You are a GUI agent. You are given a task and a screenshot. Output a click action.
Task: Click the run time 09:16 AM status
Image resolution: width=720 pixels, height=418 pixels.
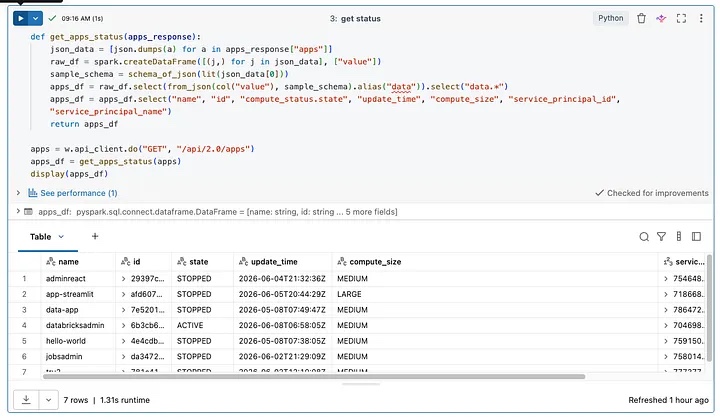pyautogui.click(x=82, y=18)
